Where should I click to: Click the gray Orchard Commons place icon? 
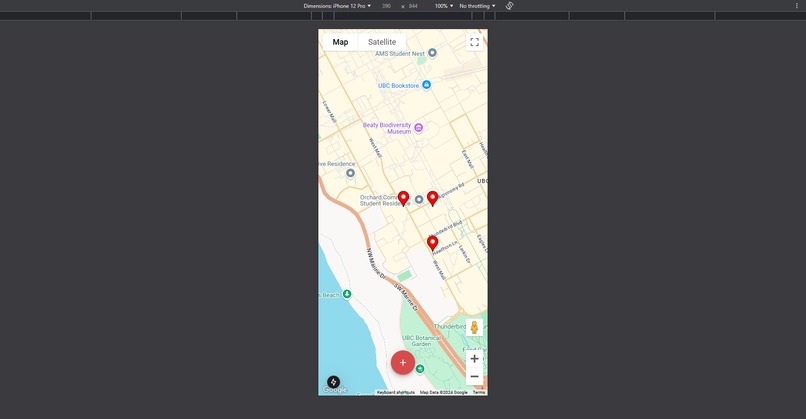point(419,199)
